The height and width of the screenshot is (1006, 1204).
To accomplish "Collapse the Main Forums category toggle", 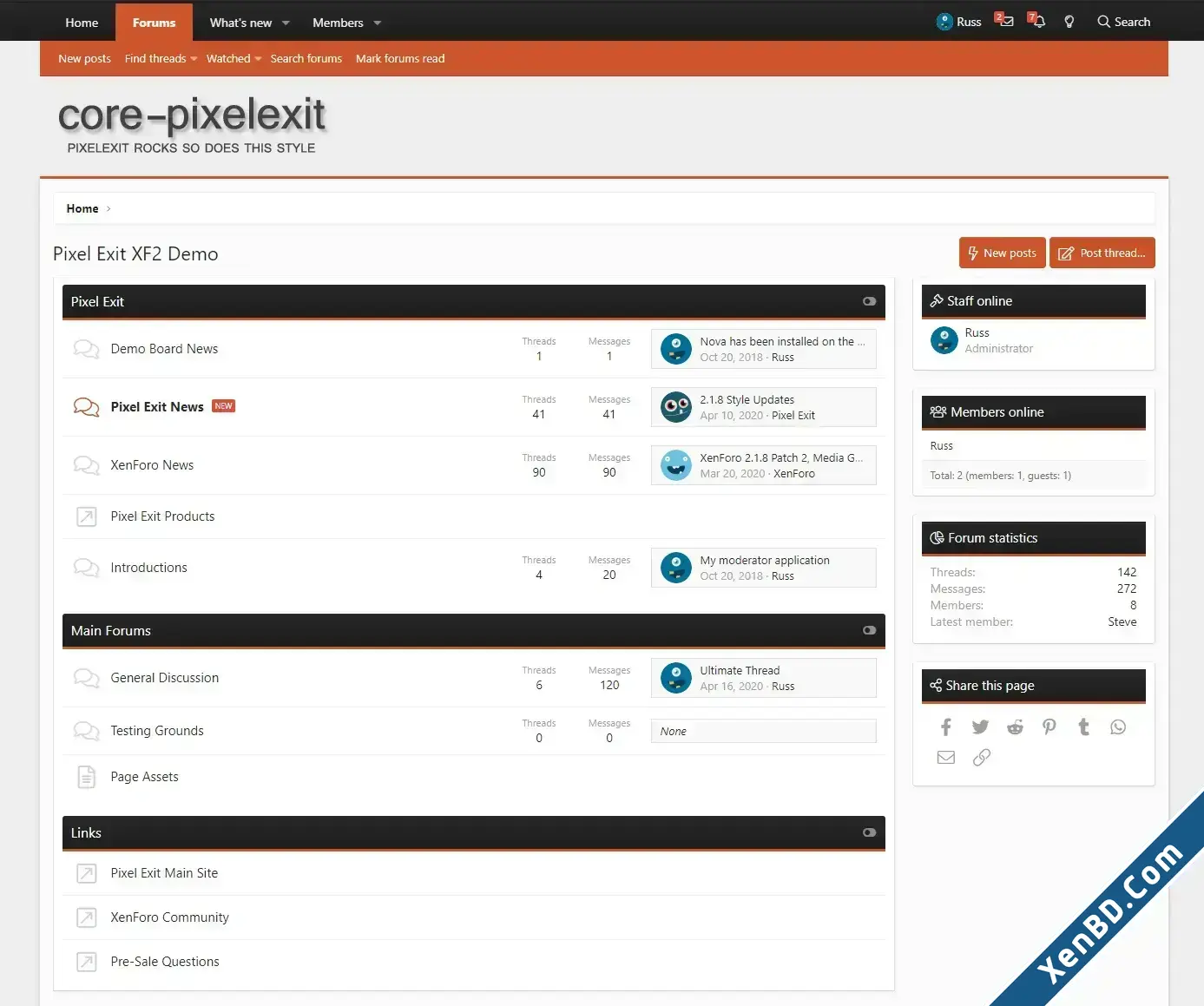I will pos(869,630).
